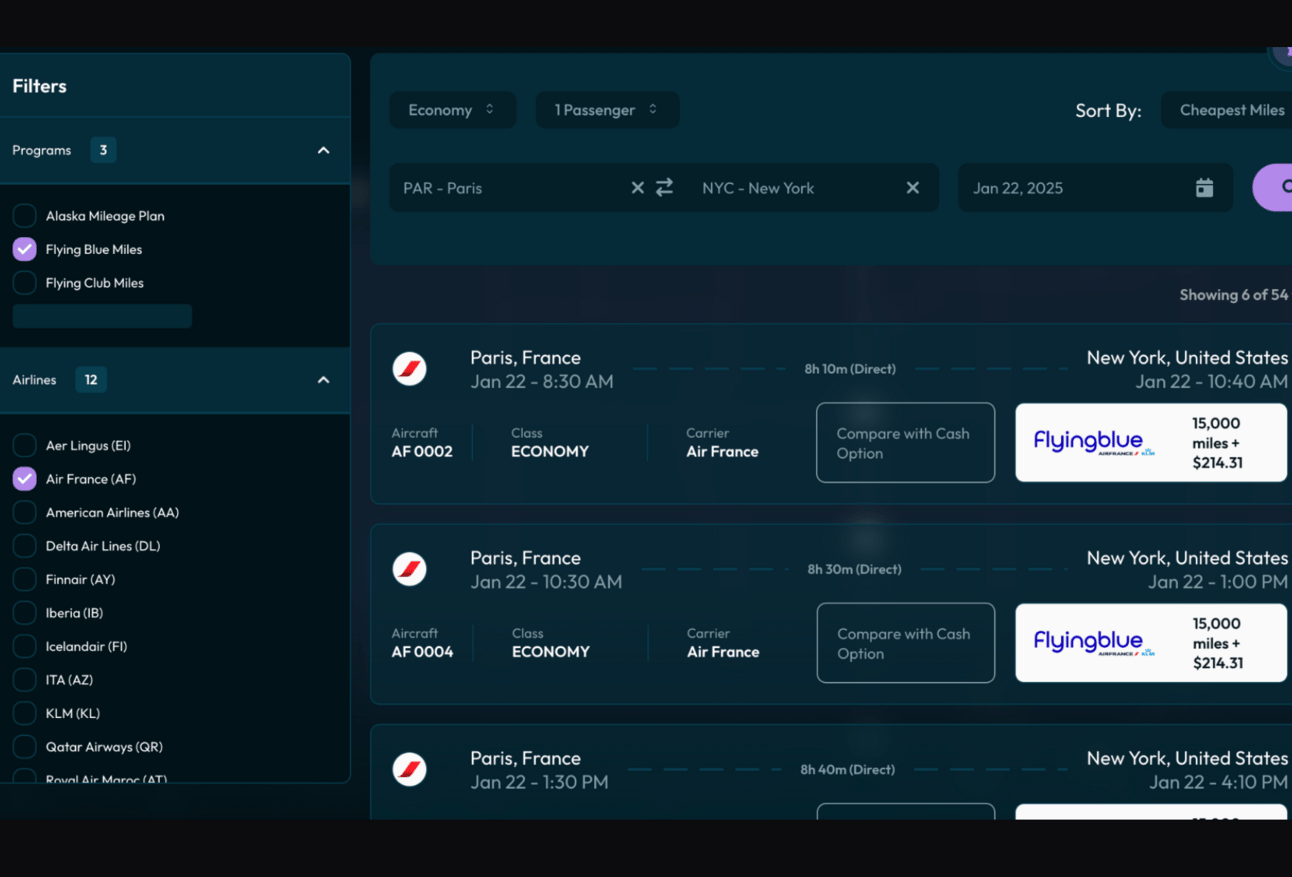1292x877 pixels.
Task: Open the Economy cabin class dropdown
Action: [453, 110]
